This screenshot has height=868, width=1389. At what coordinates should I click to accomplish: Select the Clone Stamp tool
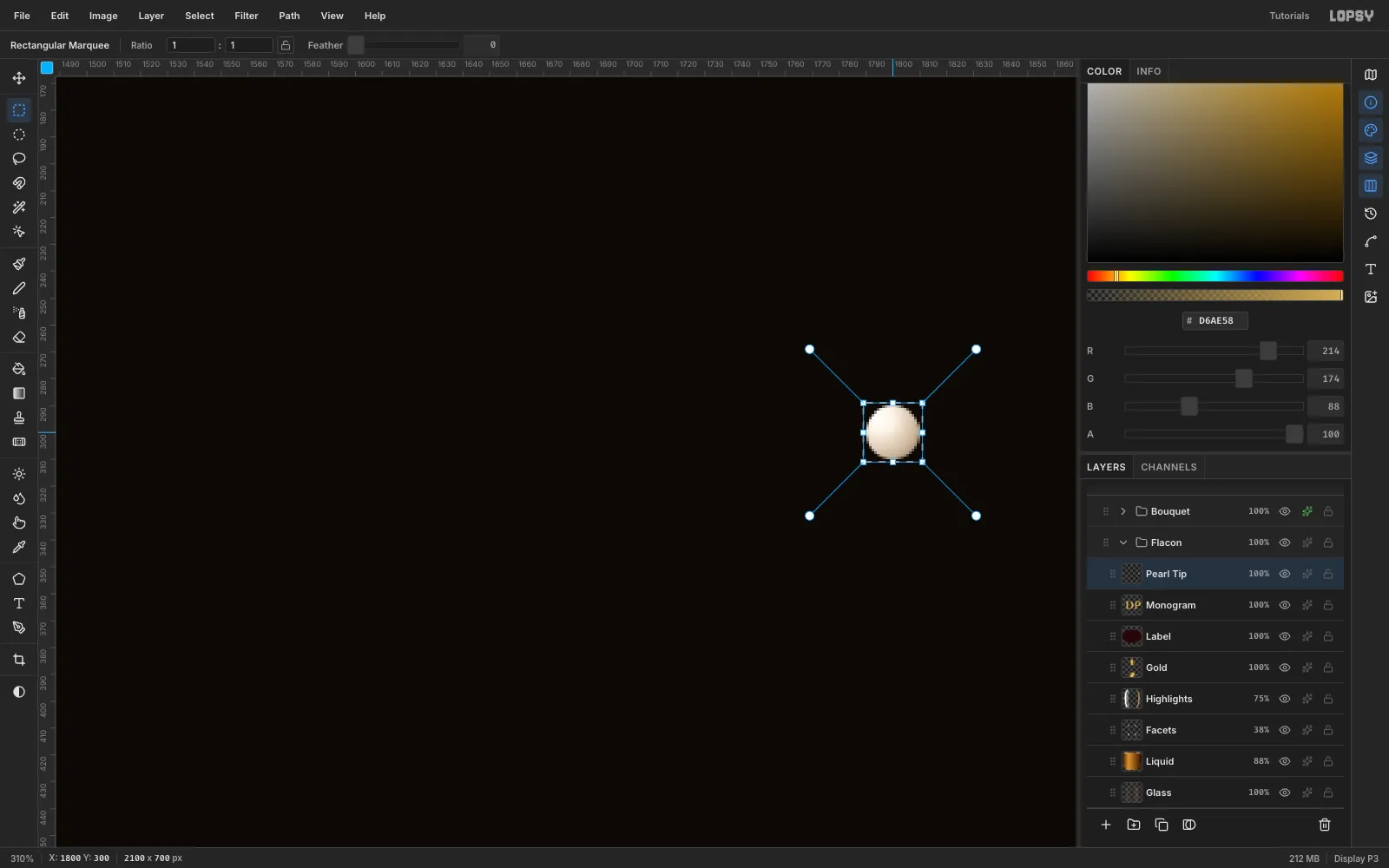(x=19, y=418)
